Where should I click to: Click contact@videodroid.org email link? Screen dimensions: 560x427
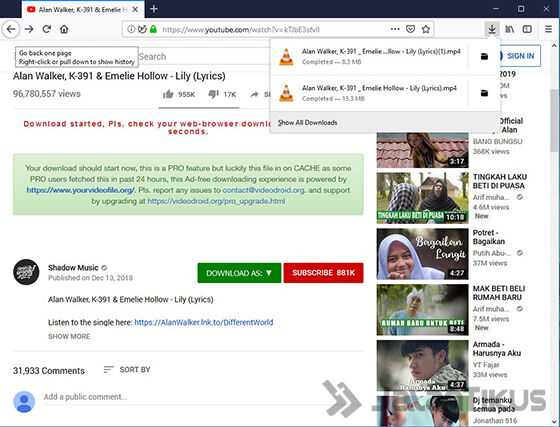tap(264, 190)
